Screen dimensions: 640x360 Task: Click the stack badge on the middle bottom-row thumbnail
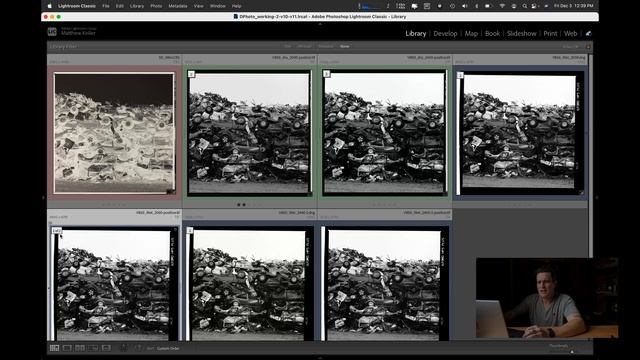tap(189, 231)
